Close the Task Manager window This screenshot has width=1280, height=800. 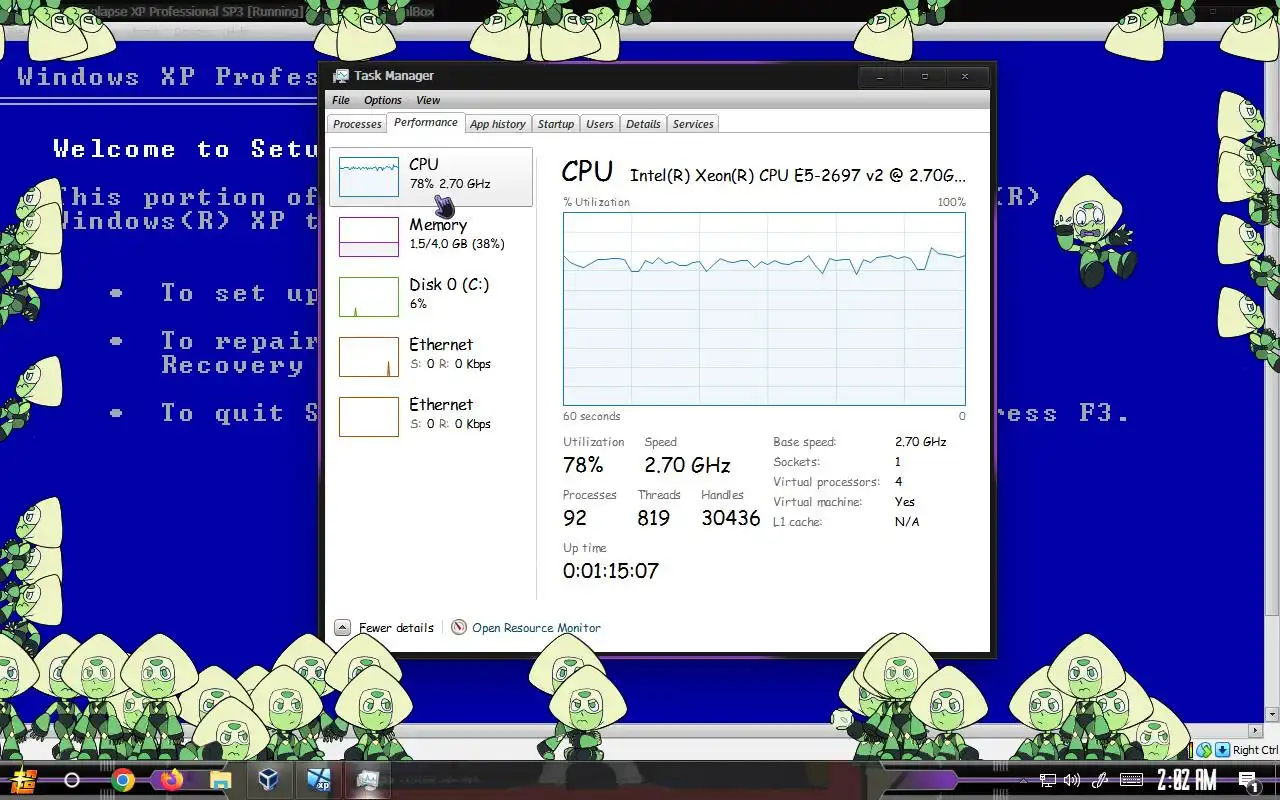click(965, 76)
